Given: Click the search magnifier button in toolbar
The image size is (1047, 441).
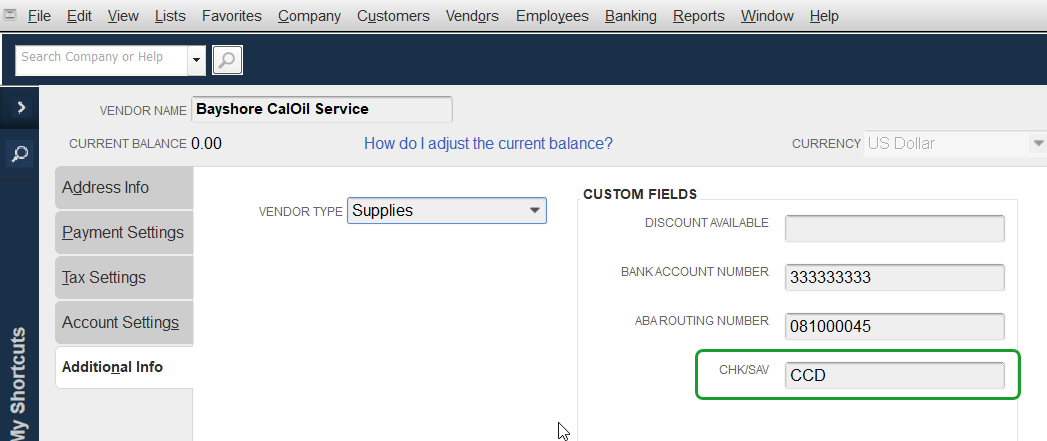Looking at the screenshot, I should click(x=227, y=60).
